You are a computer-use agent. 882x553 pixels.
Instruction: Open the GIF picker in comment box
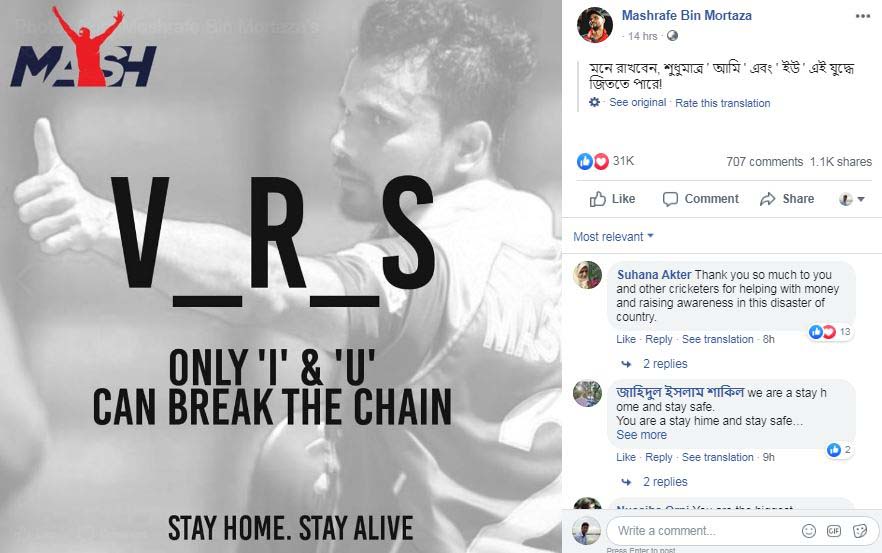tap(834, 530)
